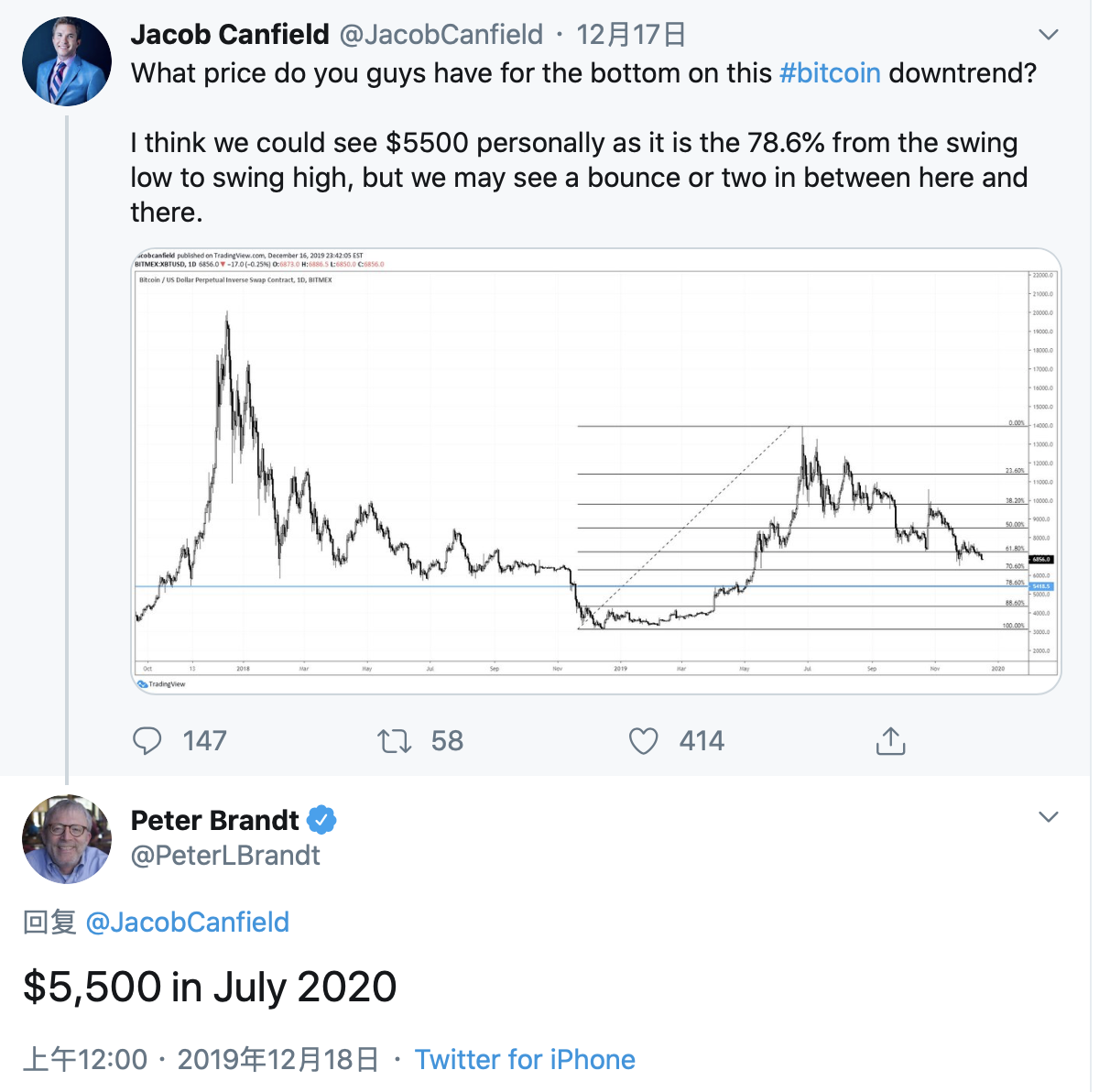Click the TradingView logo on chart
The height and width of the screenshot is (1092, 1099).
pos(161,684)
